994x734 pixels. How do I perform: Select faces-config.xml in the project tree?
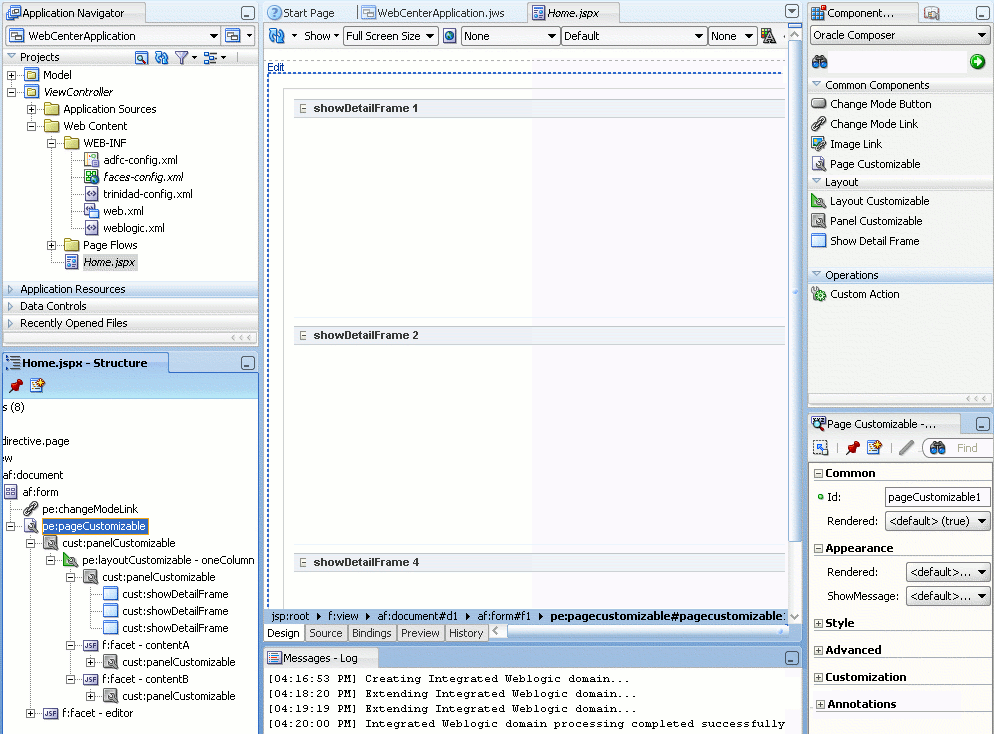(x=143, y=177)
